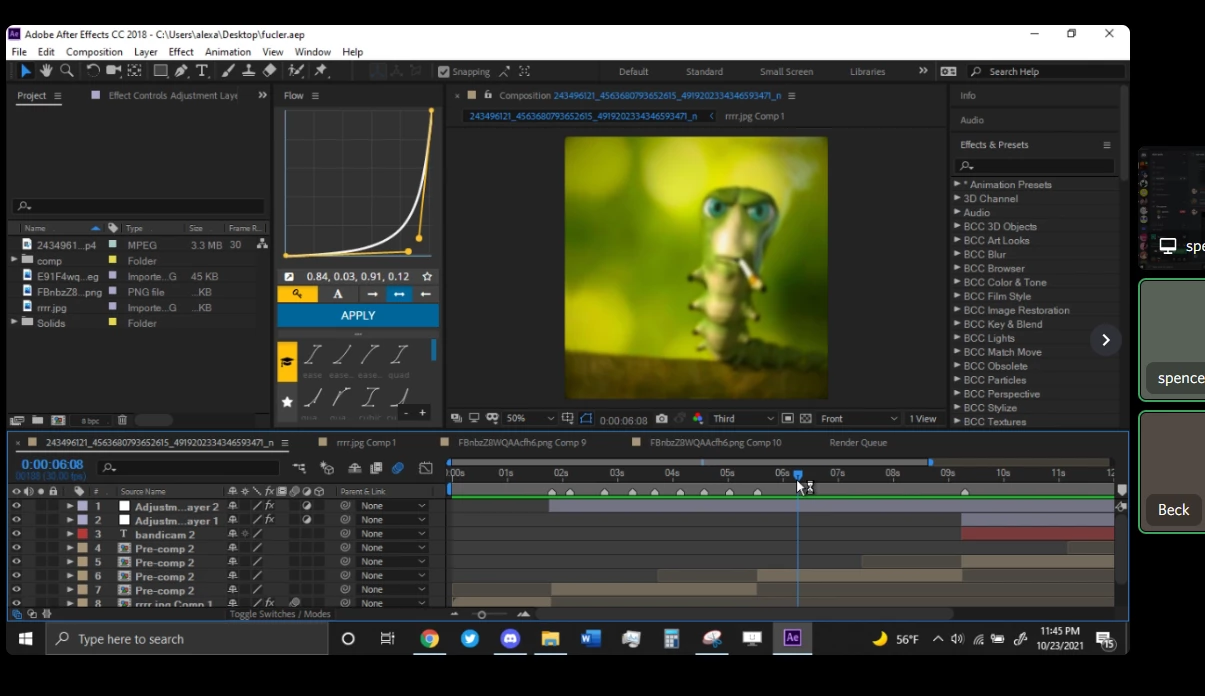Expand Solids folder in Project panel
This screenshot has width=1205, height=696.
(x=14, y=322)
